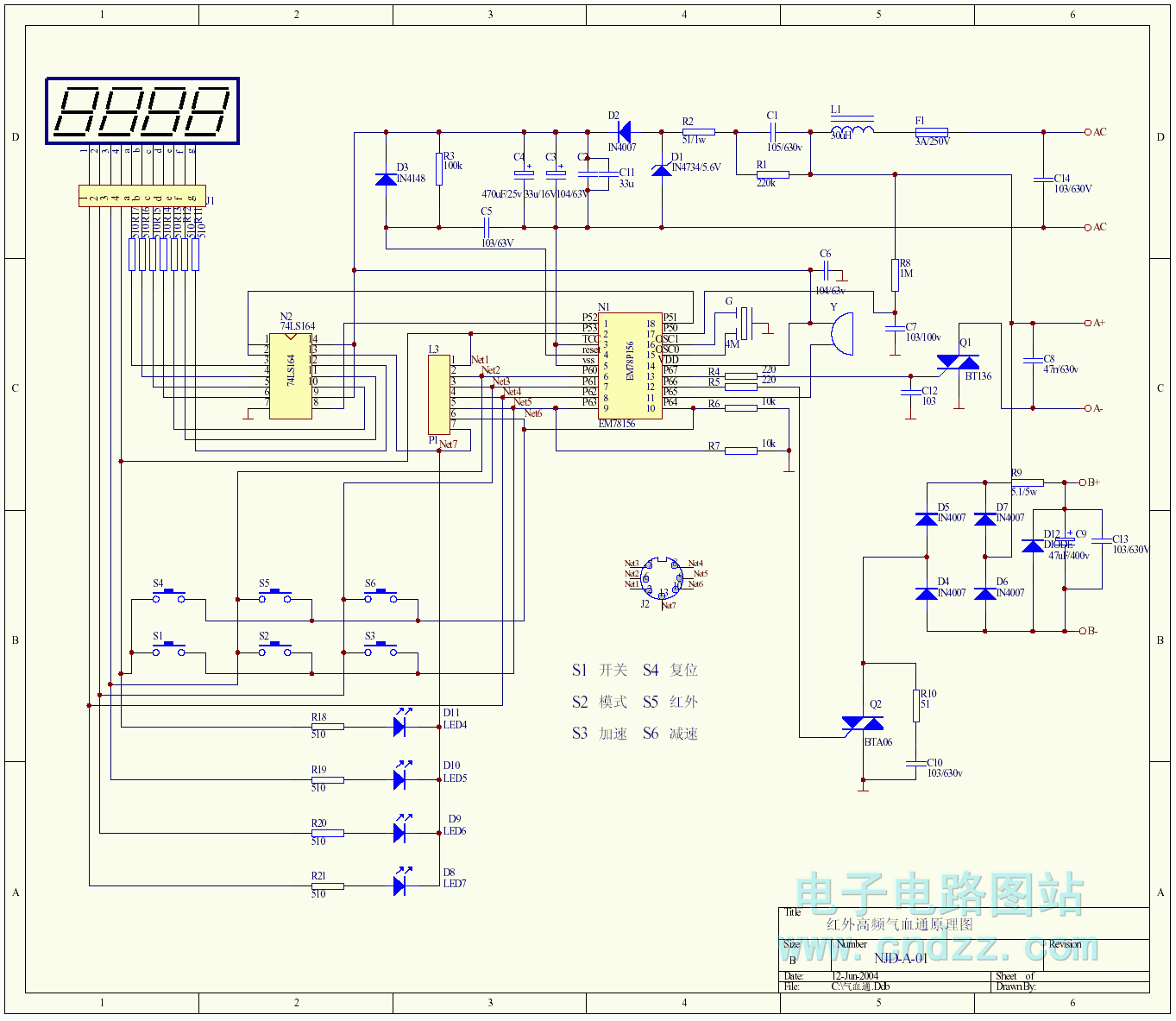Click the D4 IN4007 bridge diode
The width and height of the screenshot is (1176, 1021).
(927, 593)
